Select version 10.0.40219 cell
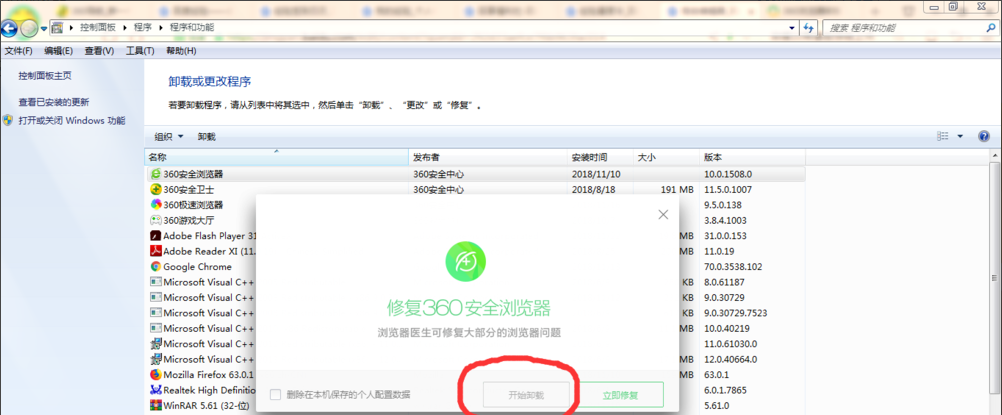 [728, 328]
